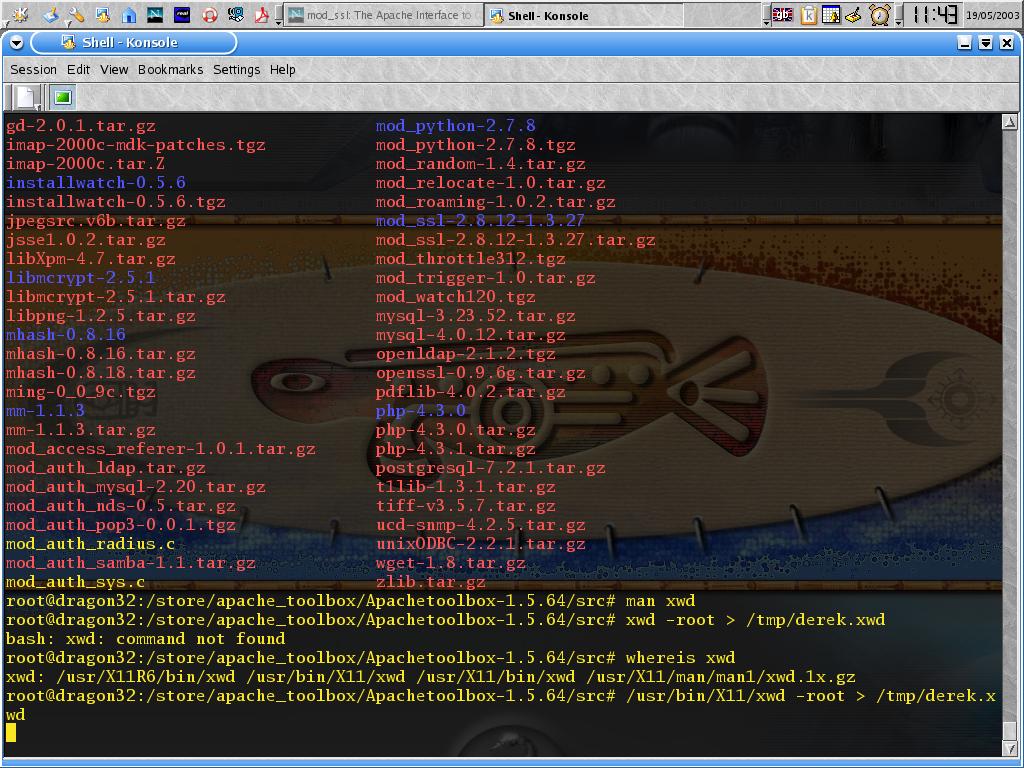The image size is (1024, 768).
Task: Click postgresql-7.2.1.tar.gz file name
Action: (x=490, y=468)
